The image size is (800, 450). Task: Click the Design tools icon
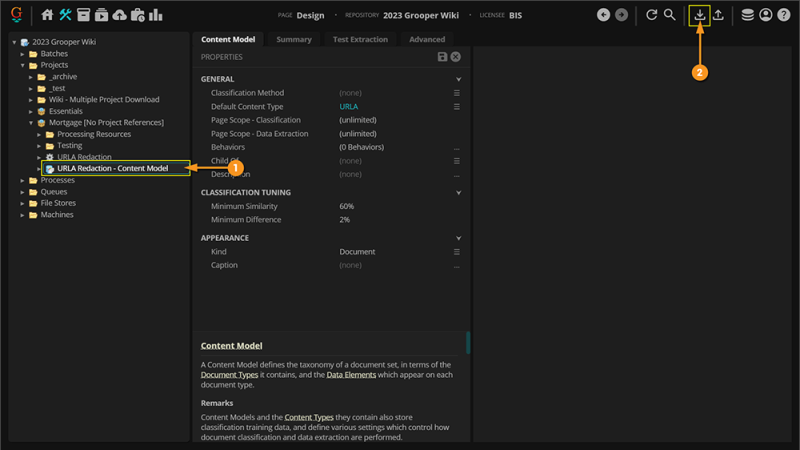[x=65, y=15]
